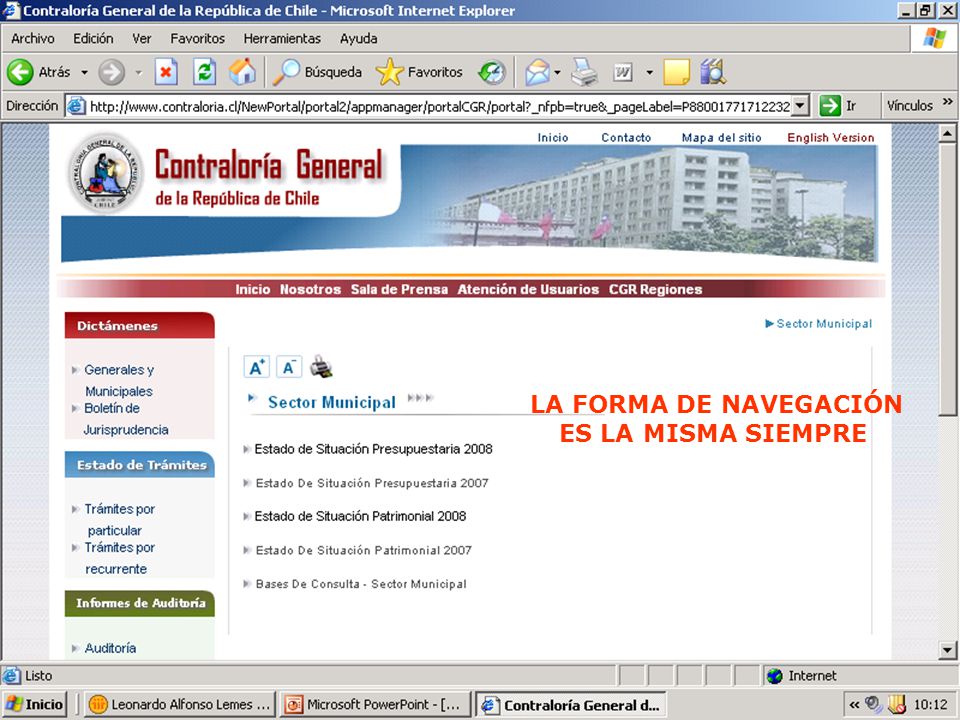Open Trámites por recurrente sidebar link
The width and height of the screenshot is (960, 720).
(119, 558)
